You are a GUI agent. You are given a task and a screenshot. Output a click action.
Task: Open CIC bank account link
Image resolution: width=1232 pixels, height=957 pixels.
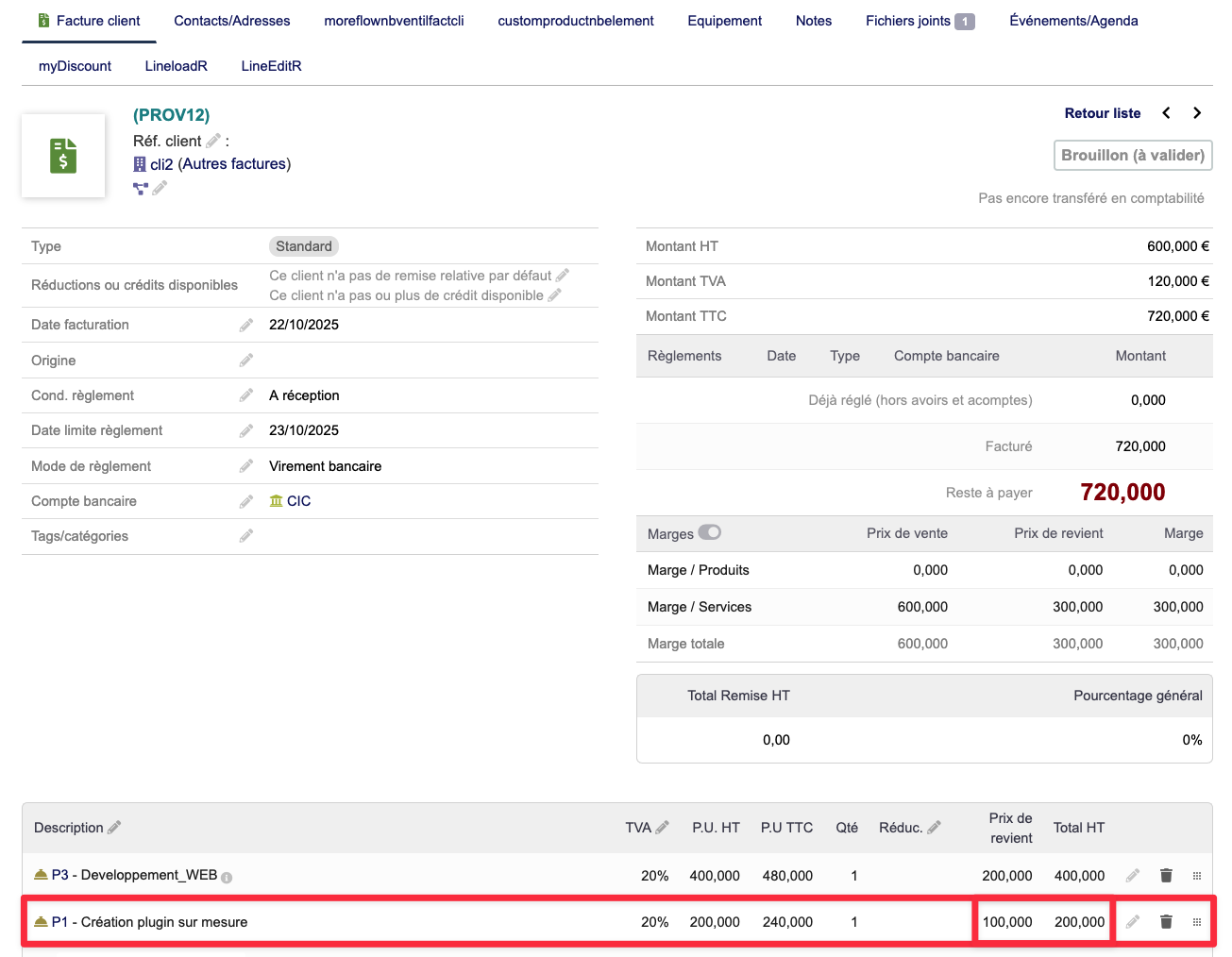click(298, 501)
